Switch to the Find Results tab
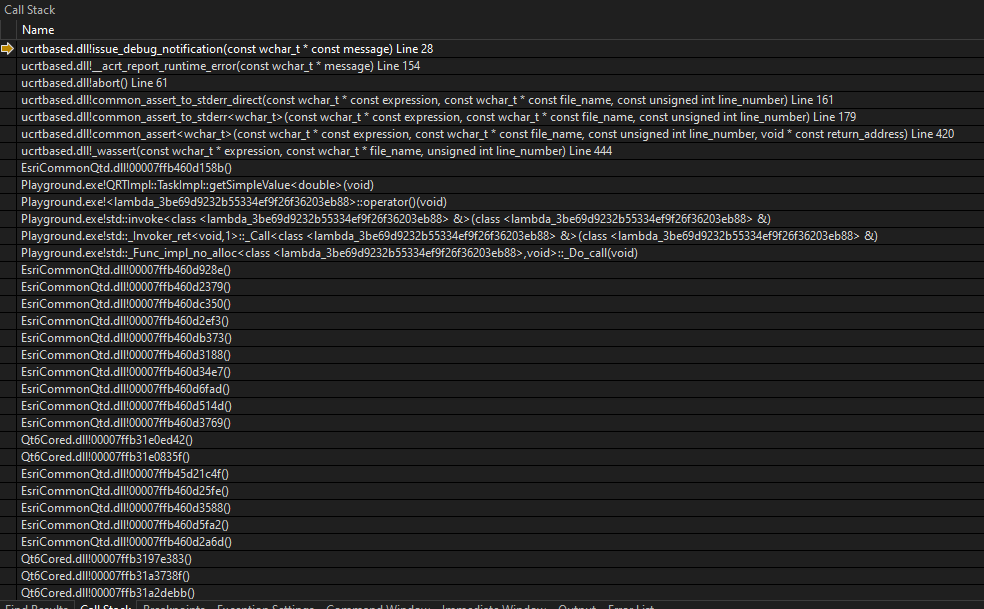The image size is (984, 609). point(36,606)
